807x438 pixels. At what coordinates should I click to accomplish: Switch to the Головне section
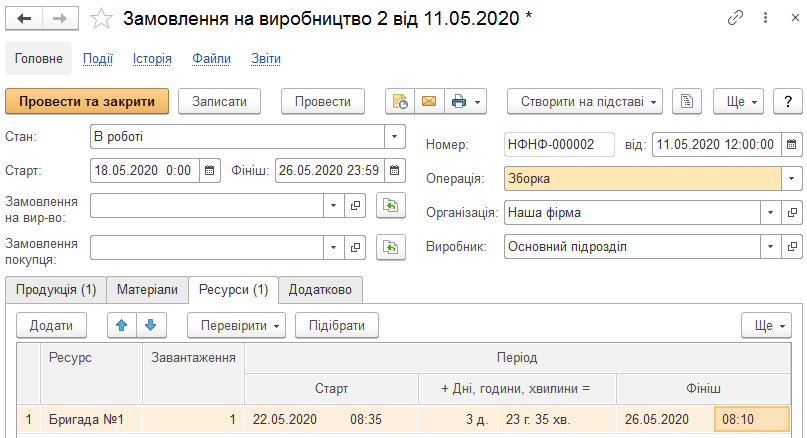[x=39, y=58]
